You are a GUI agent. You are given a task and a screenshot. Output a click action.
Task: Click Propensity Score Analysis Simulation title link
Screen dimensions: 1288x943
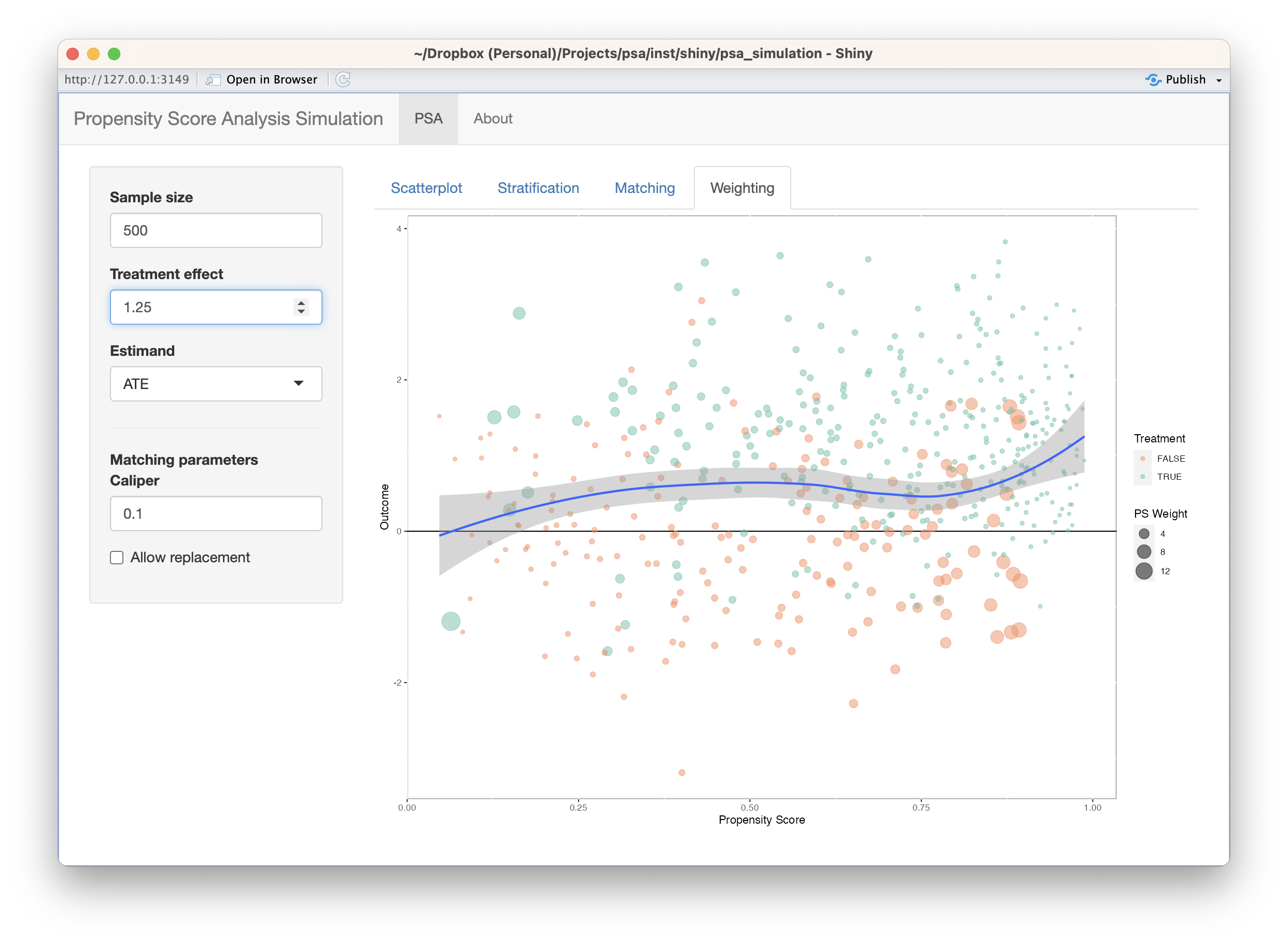228,119
